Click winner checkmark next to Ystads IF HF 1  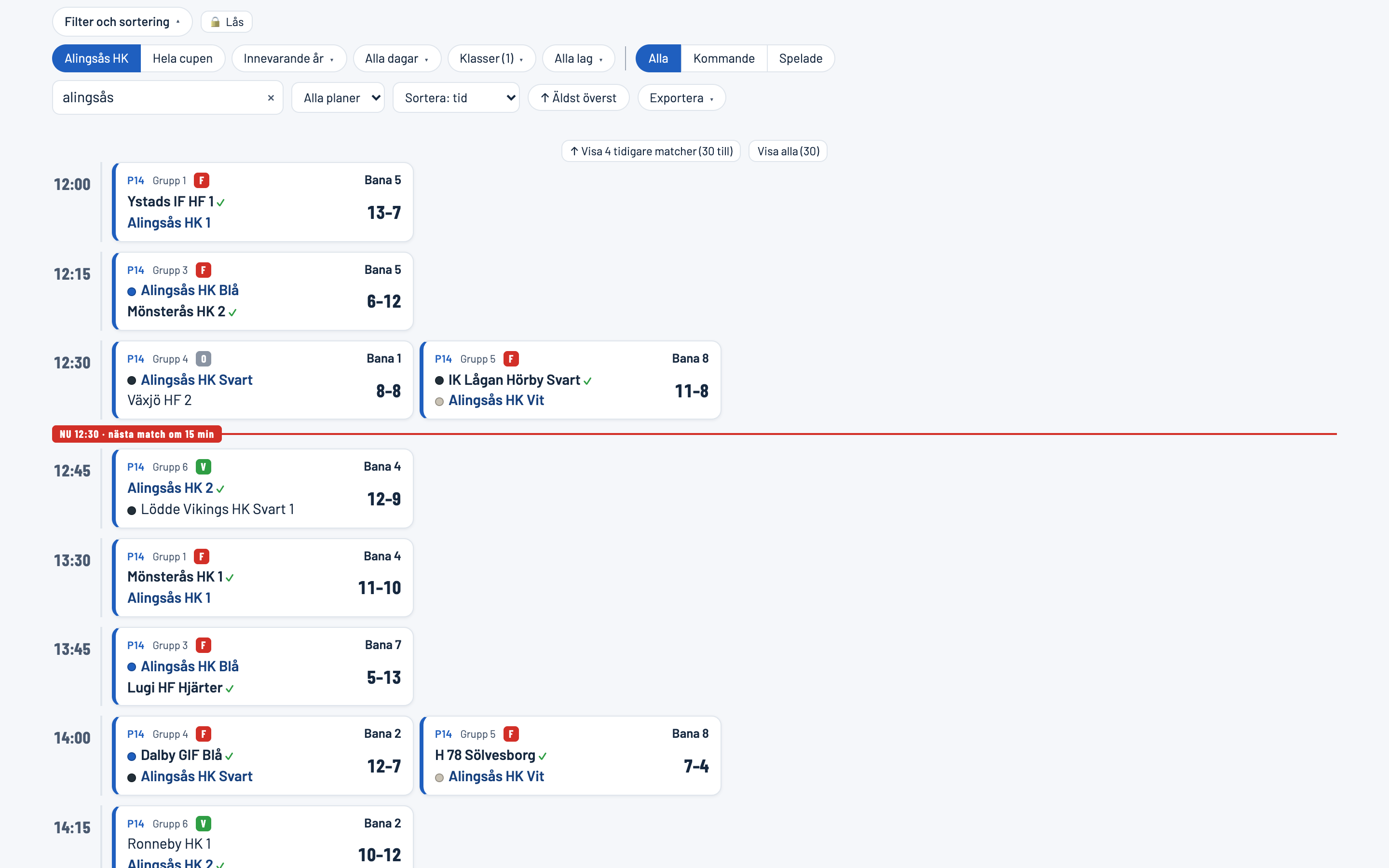(221, 203)
